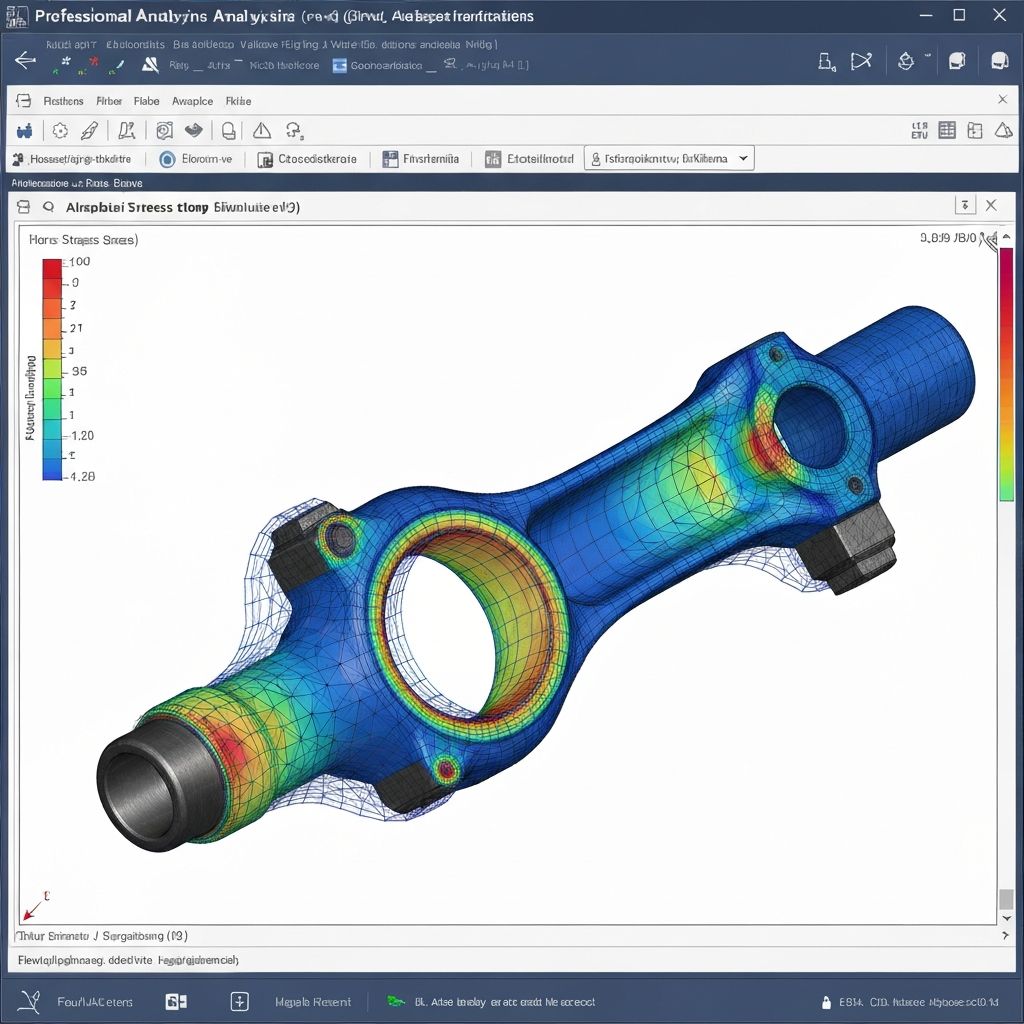Click the back arrow at top left
The height and width of the screenshot is (1024, 1024).
(25, 61)
